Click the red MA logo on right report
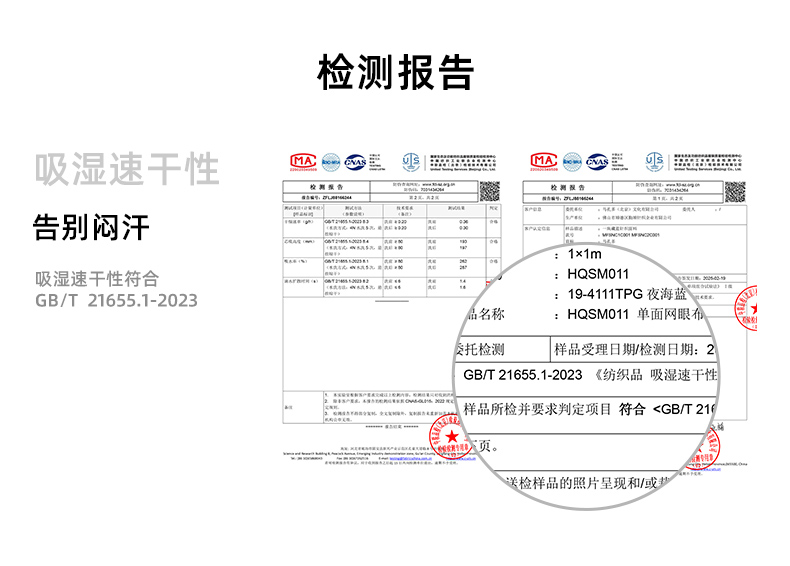 click(x=545, y=162)
